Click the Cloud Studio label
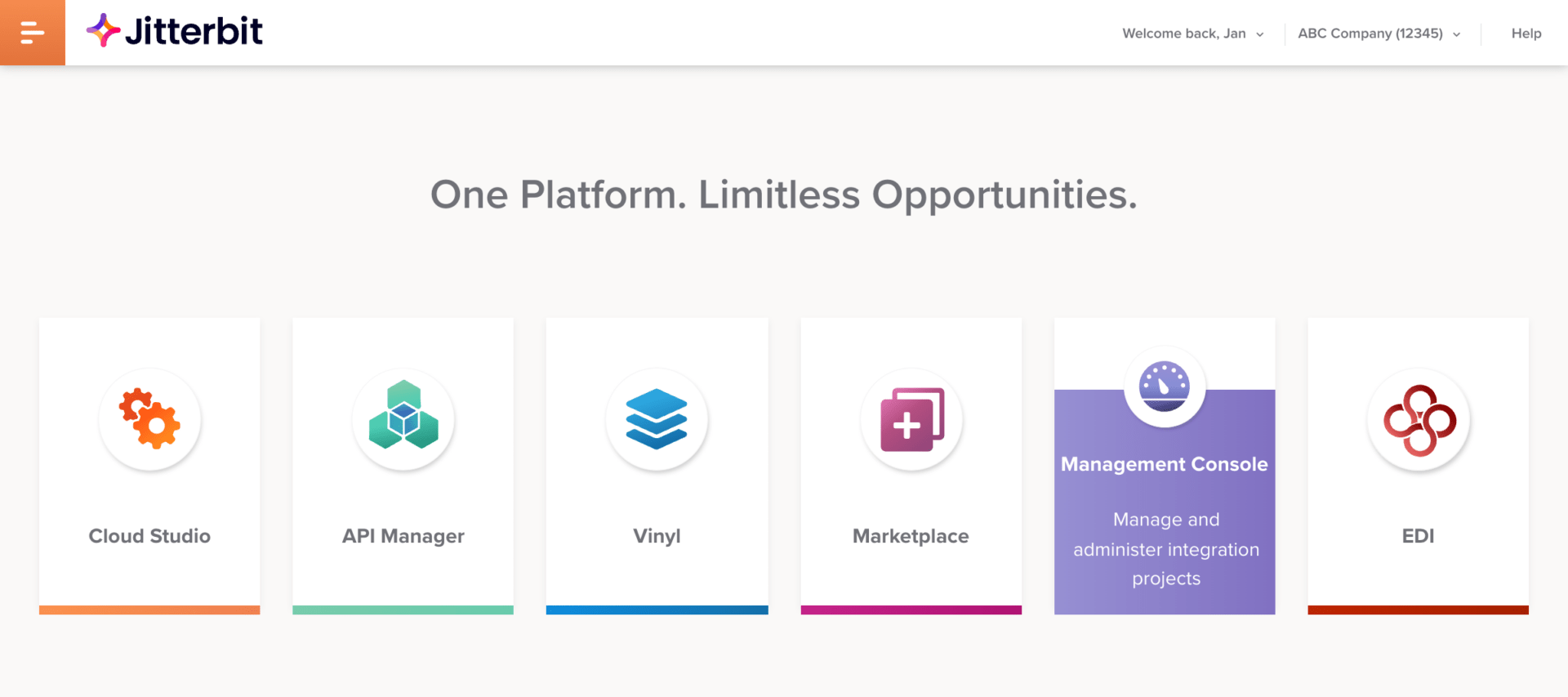 [x=149, y=536]
